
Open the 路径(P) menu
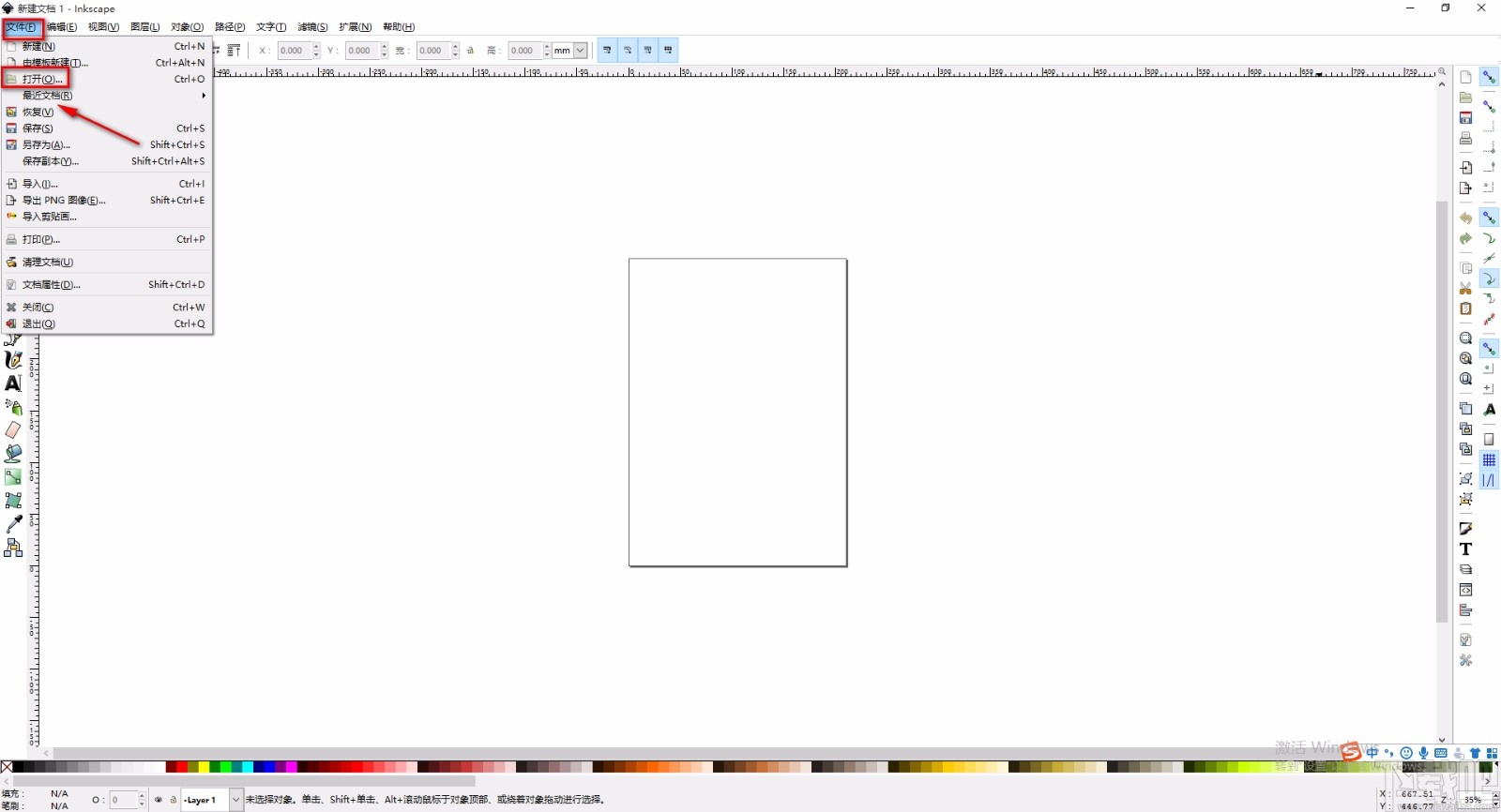(230, 27)
